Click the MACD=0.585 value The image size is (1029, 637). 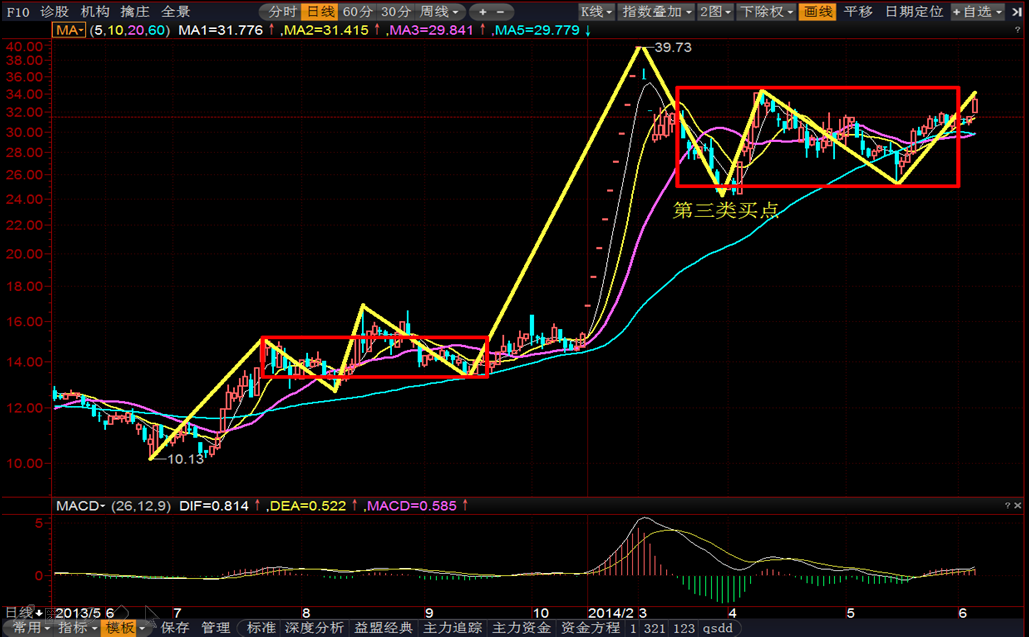411,506
